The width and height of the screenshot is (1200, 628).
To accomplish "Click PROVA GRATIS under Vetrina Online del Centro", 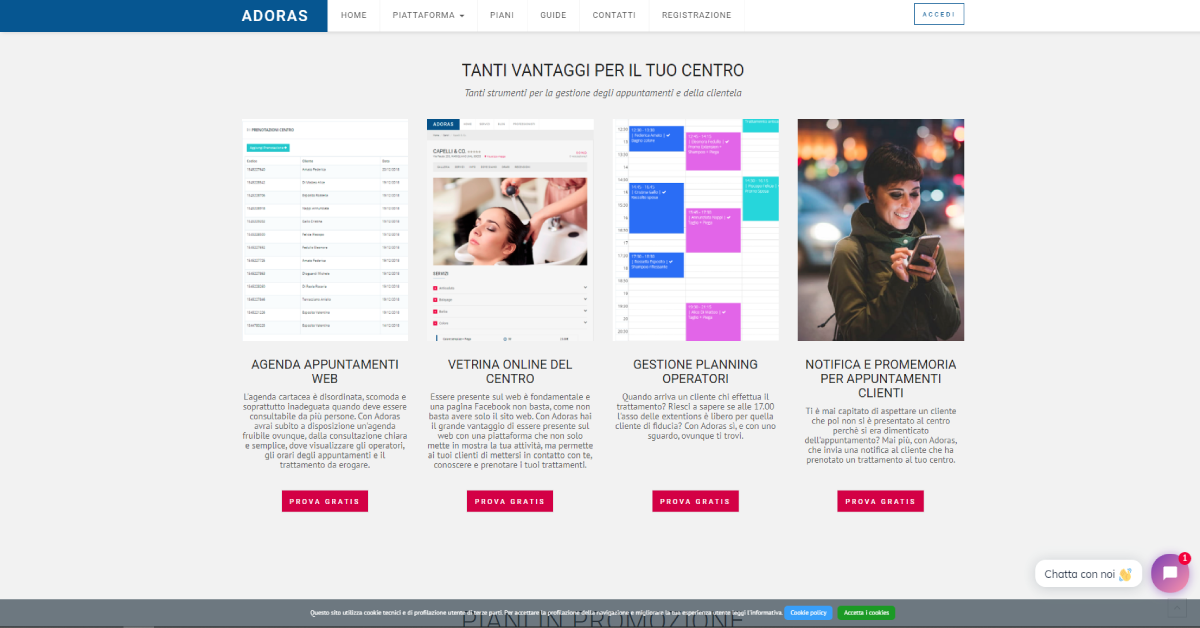I will (x=510, y=501).
